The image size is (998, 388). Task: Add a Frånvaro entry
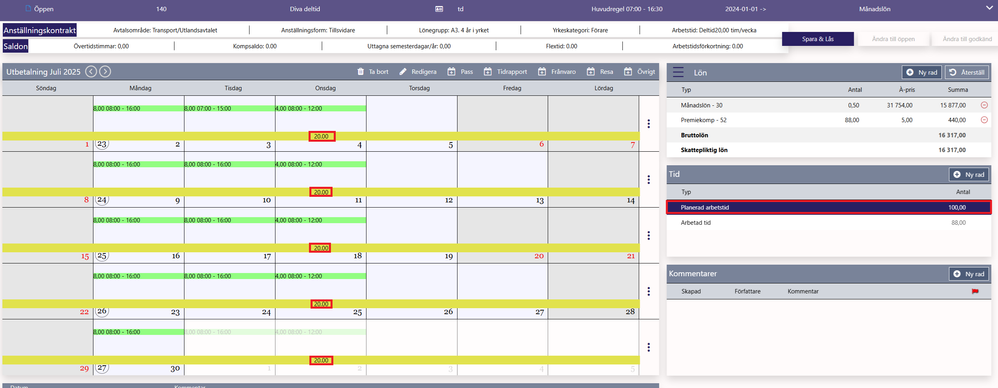click(x=557, y=72)
